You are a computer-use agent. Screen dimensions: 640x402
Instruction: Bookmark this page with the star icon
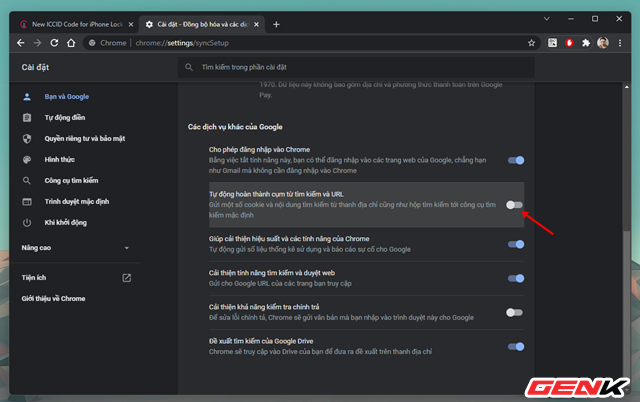[x=531, y=43]
